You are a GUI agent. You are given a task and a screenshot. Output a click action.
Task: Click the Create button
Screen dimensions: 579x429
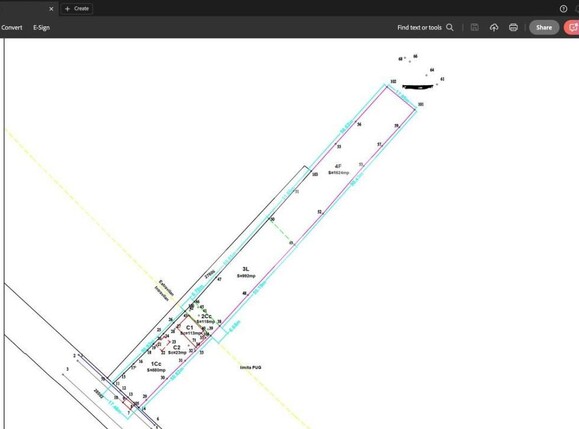click(77, 8)
